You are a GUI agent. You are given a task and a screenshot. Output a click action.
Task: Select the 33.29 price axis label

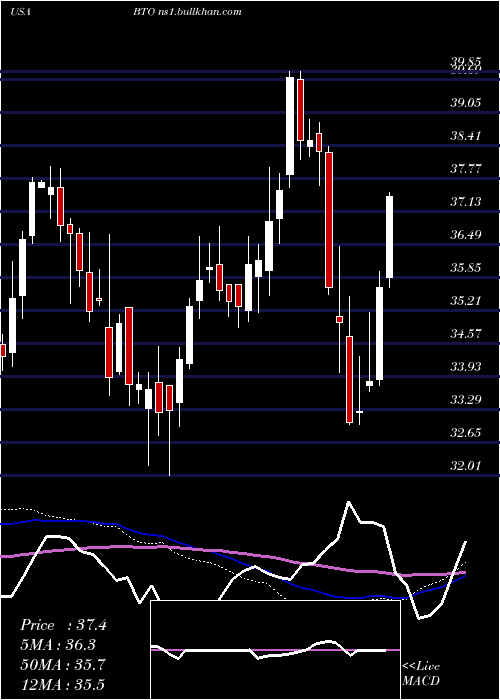[x=466, y=400]
